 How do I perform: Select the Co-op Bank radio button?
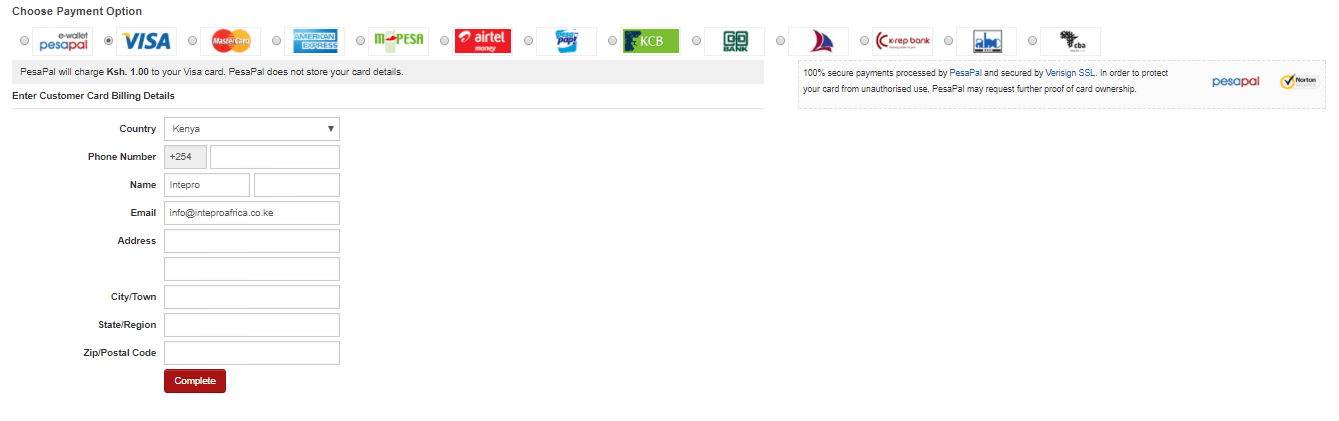pos(696,41)
